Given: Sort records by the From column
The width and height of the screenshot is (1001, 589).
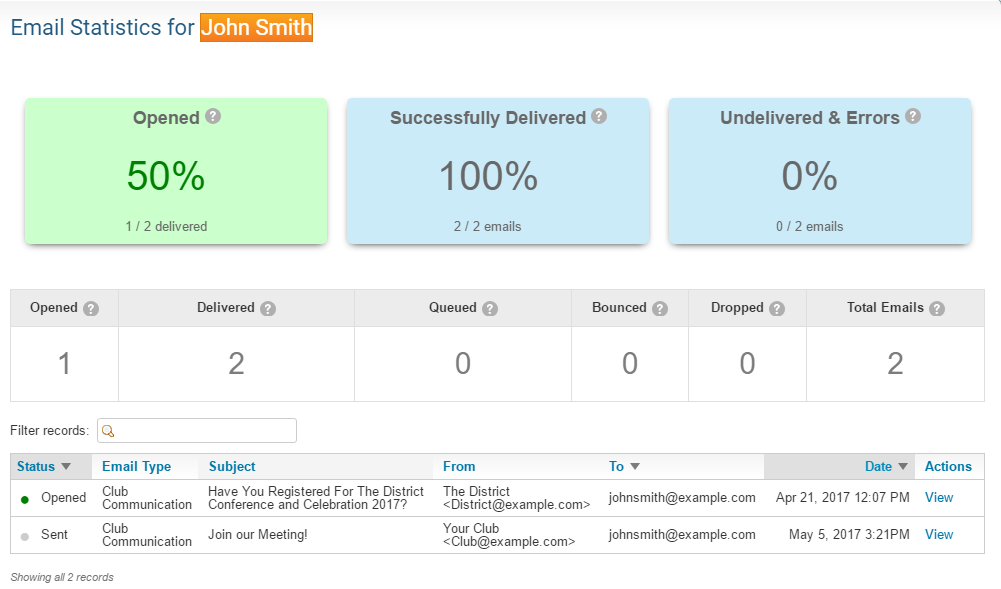Looking at the screenshot, I should click(459, 466).
